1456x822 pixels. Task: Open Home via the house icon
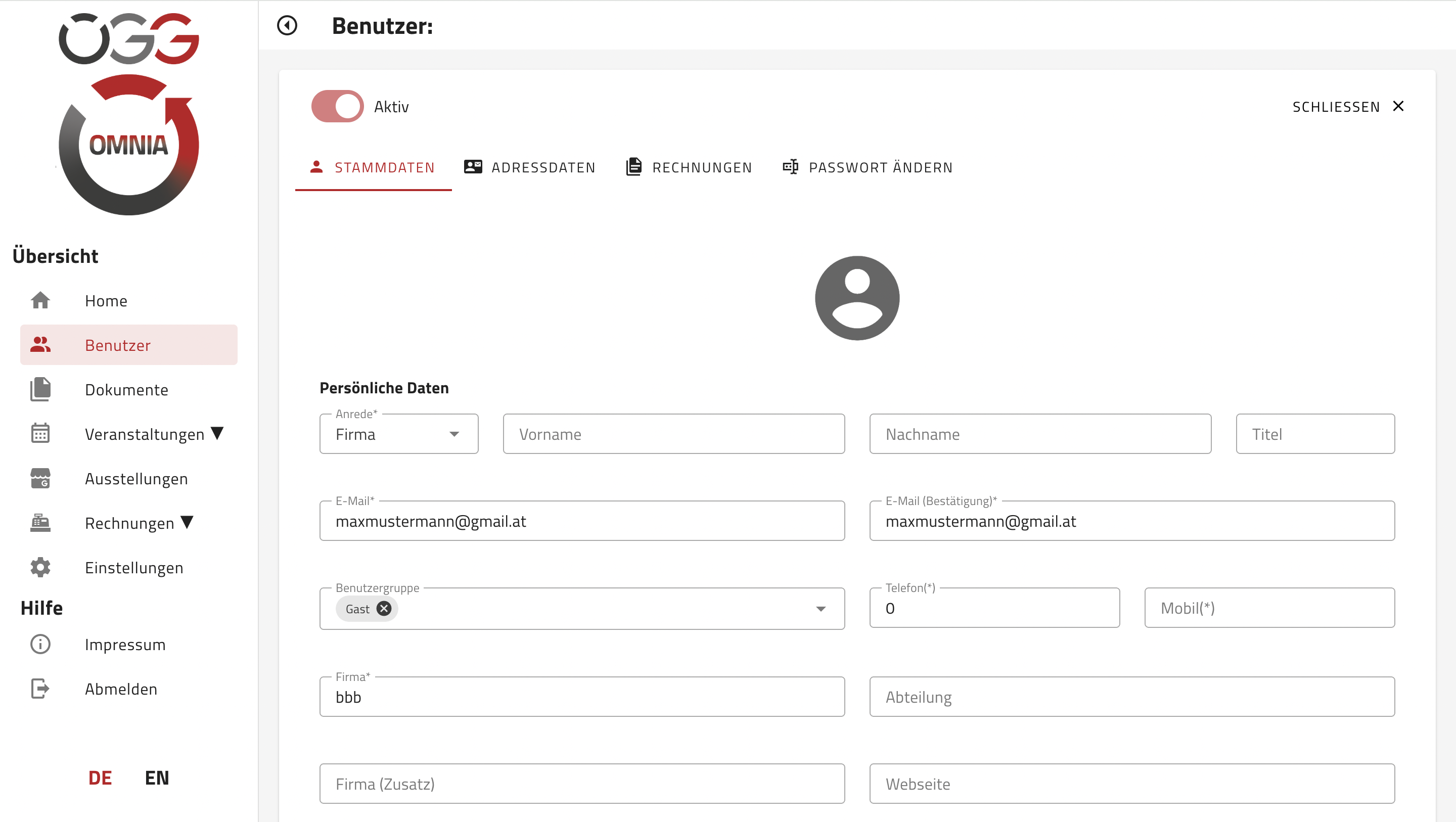click(x=40, y=300)
